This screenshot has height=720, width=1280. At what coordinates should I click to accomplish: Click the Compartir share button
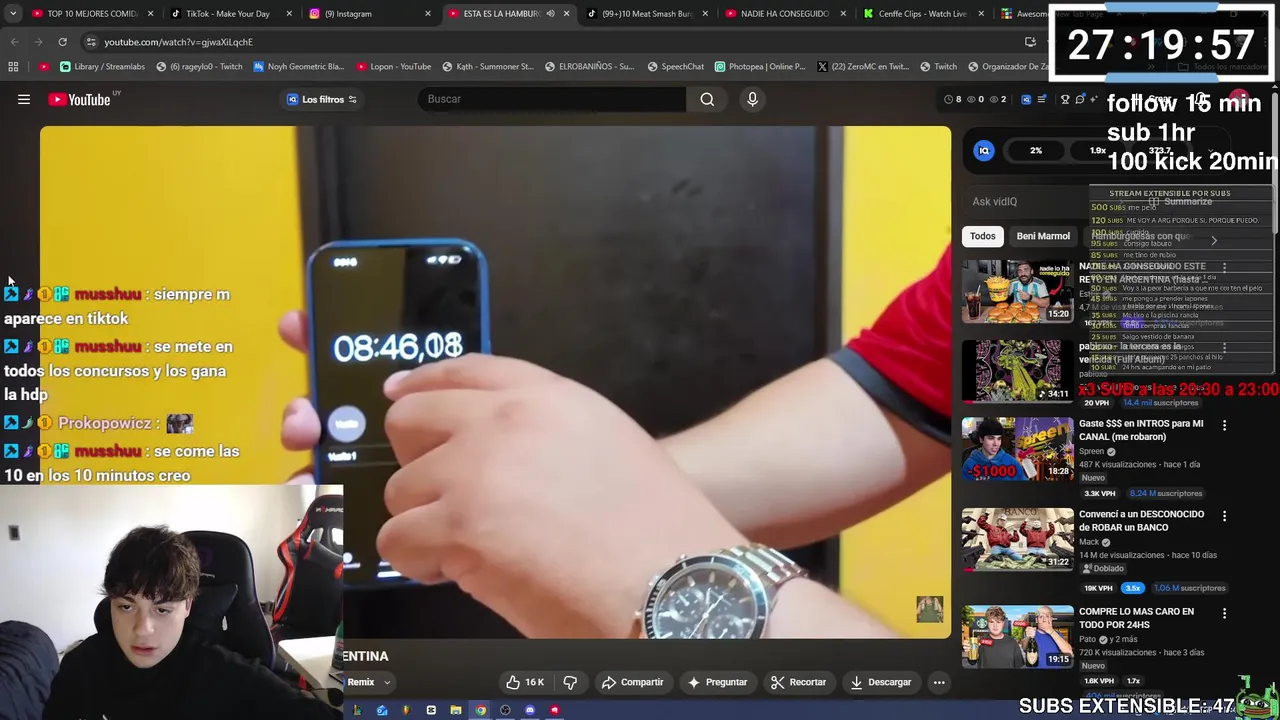tap(632, 682)
